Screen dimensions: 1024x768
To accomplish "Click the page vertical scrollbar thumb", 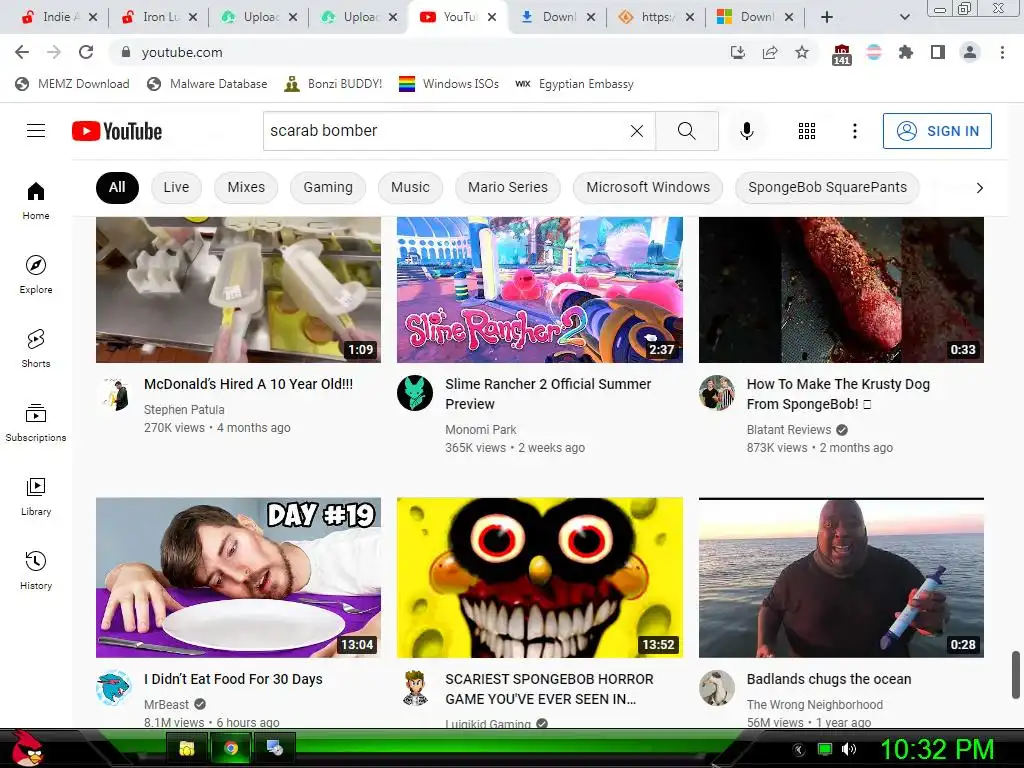I will 1016,675.
